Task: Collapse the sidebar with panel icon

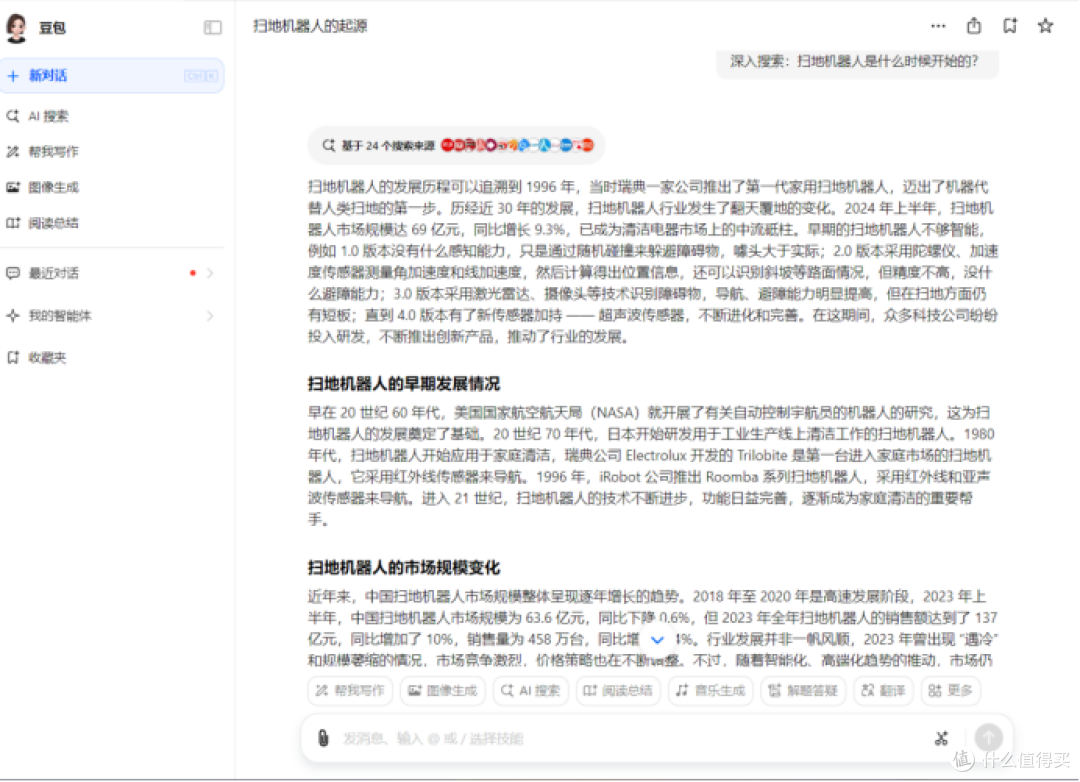Action: pyautogui.click(x=212, y=28)
